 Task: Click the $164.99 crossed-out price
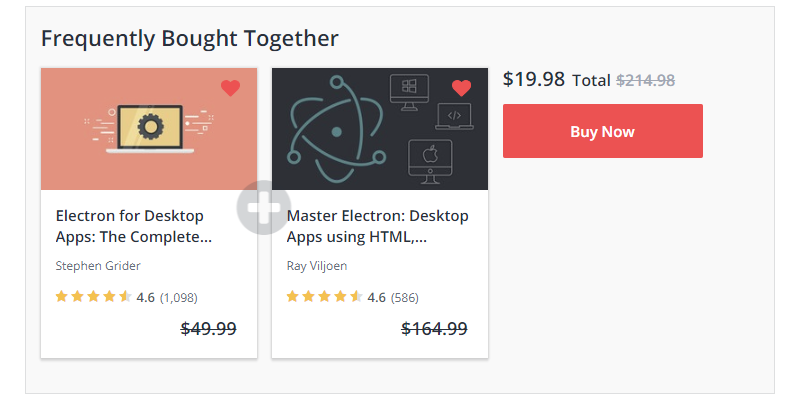(x=434, y=328)
